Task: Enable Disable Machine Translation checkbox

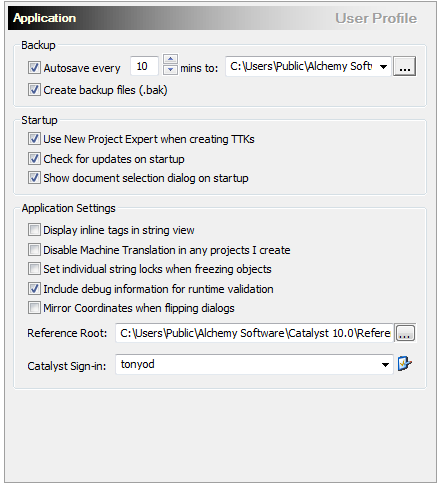Action: [34, 250]
